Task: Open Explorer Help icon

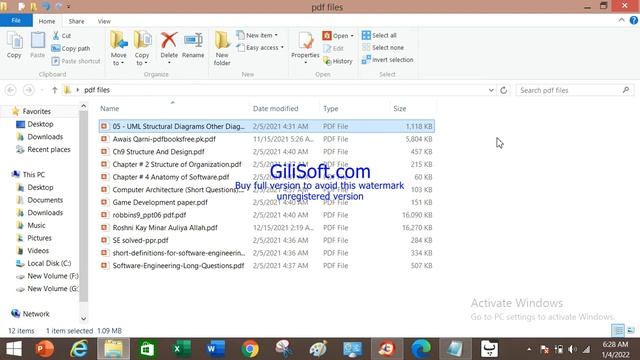Action: [x=633, y=20]
